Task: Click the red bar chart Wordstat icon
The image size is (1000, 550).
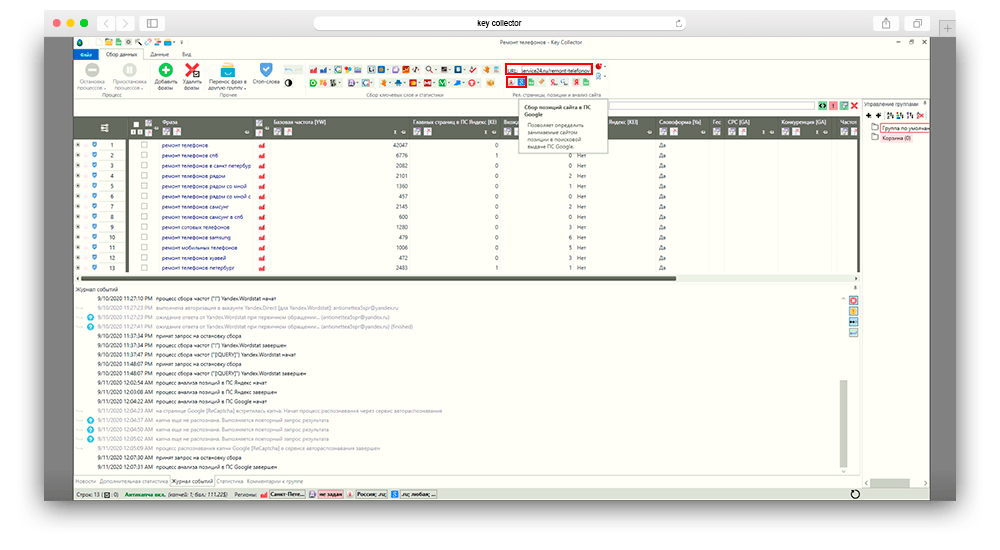Action: (313, 70)
